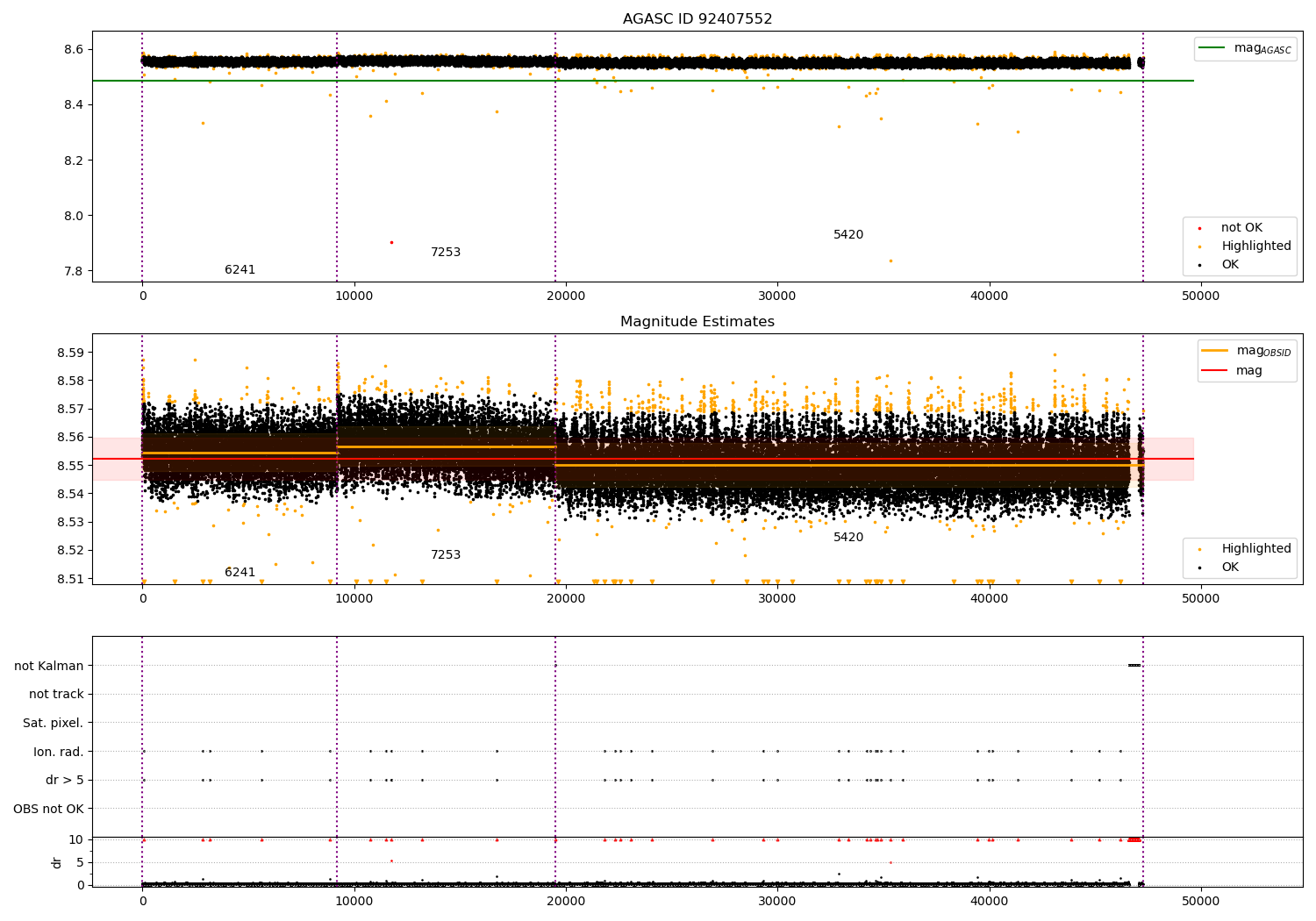
Task: Click the "dr > 5" row label
Action: (65, 781)
